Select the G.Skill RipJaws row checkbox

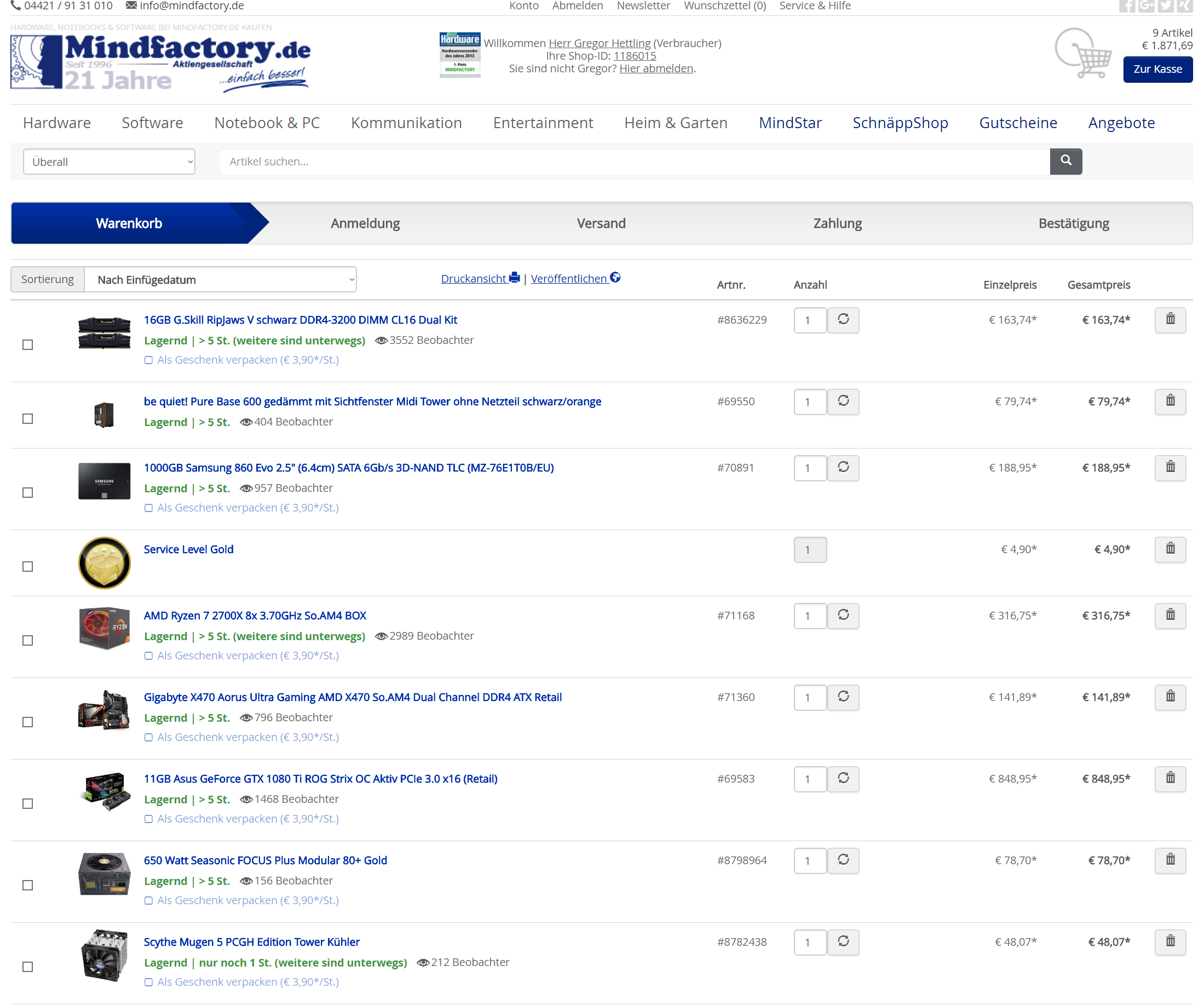(x=27, y=344)
